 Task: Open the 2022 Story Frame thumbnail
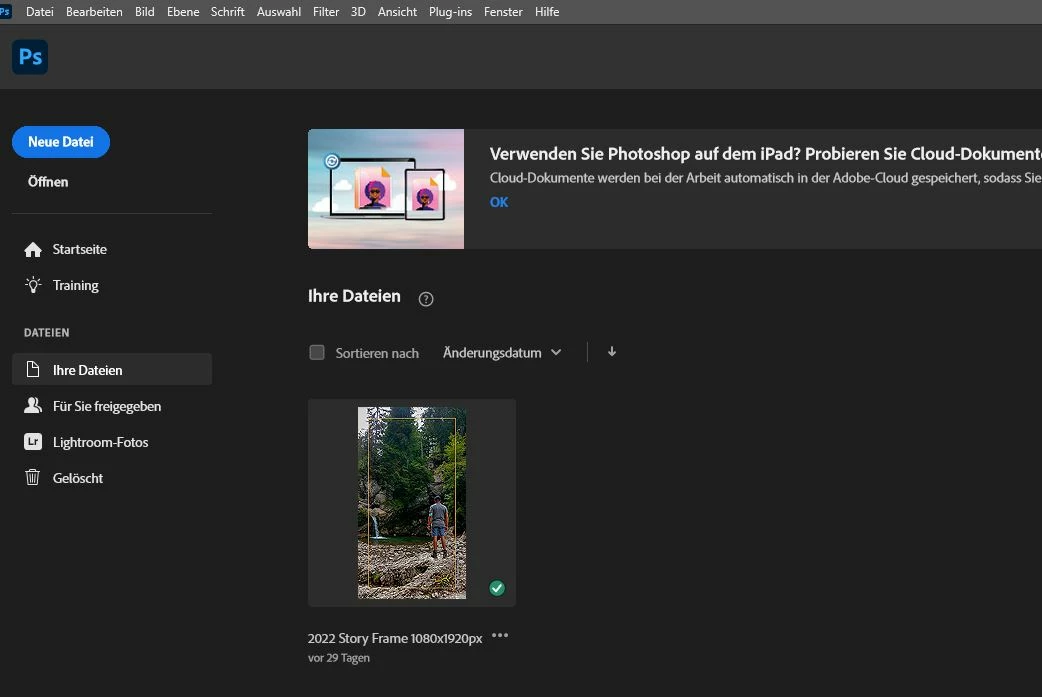tap(411, 502)
